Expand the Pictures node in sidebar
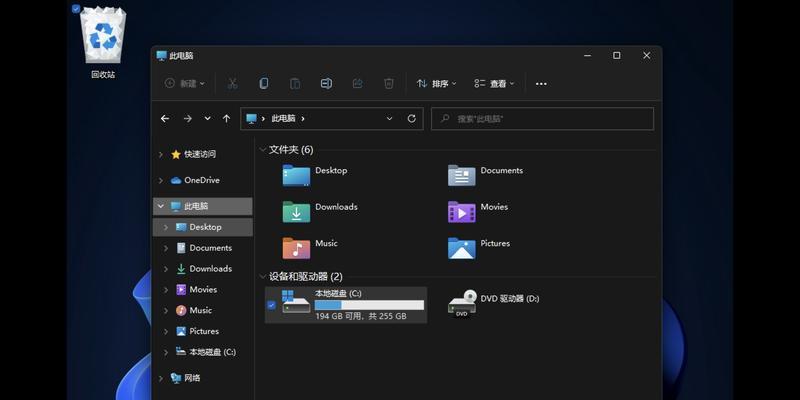Screen dimensions: 800x400 (x=166, y=331)
